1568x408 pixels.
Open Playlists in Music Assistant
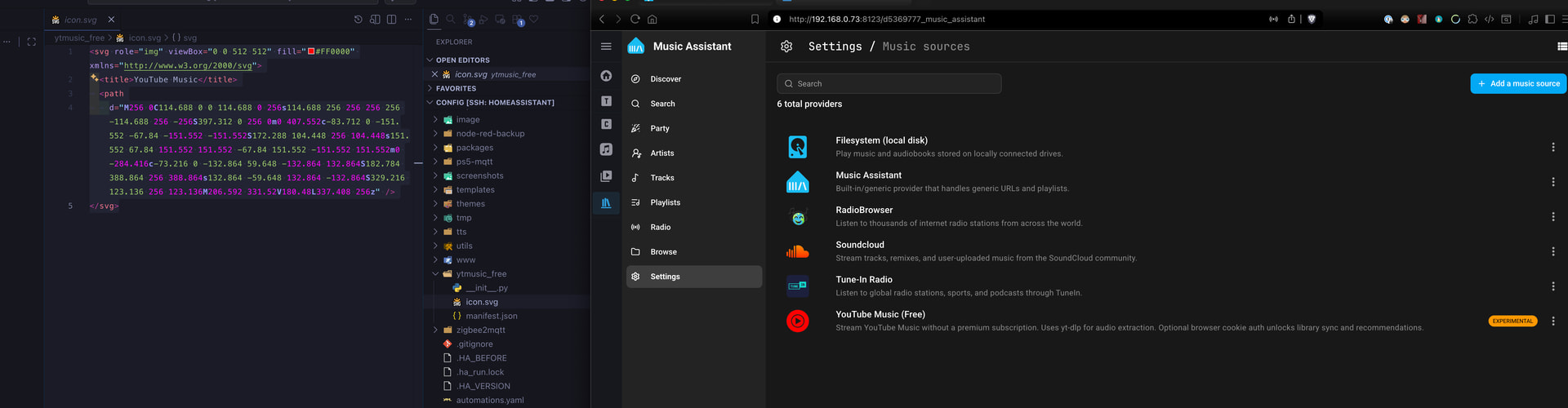click(x=694, y=202)
